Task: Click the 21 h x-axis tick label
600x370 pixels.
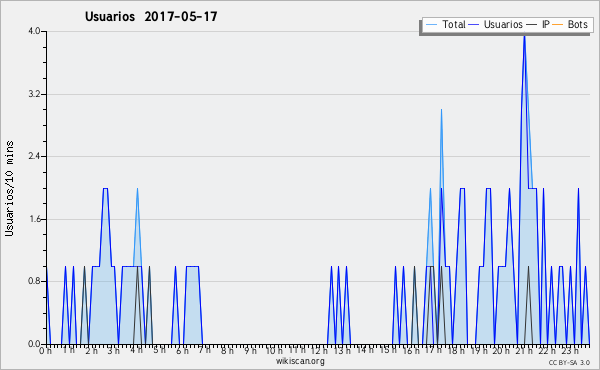Action: pyautogui.click(x=524, y=350)
